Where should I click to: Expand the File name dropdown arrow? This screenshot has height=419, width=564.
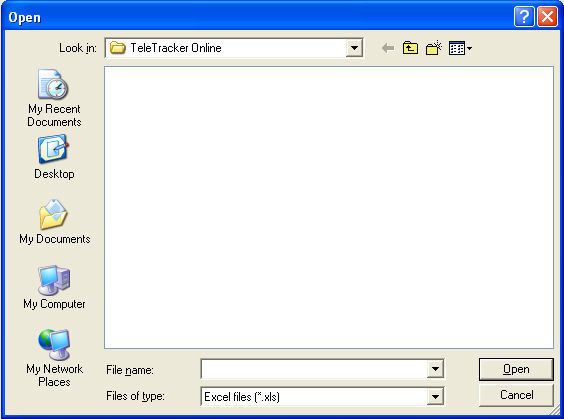[x=435, y=369]
